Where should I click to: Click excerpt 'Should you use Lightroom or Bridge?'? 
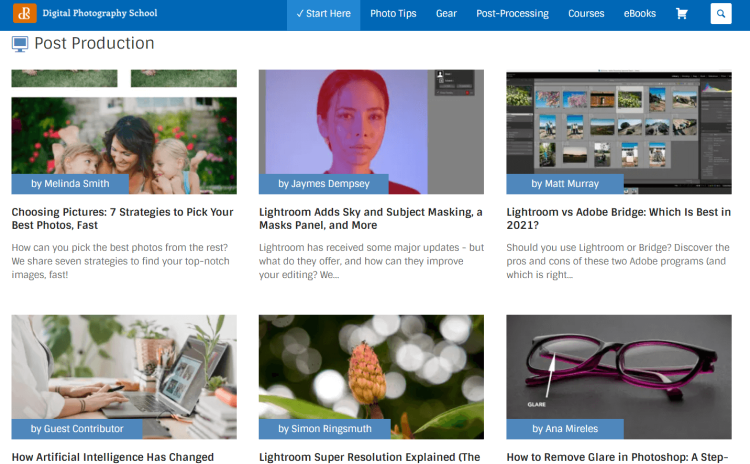pos(618,261)
